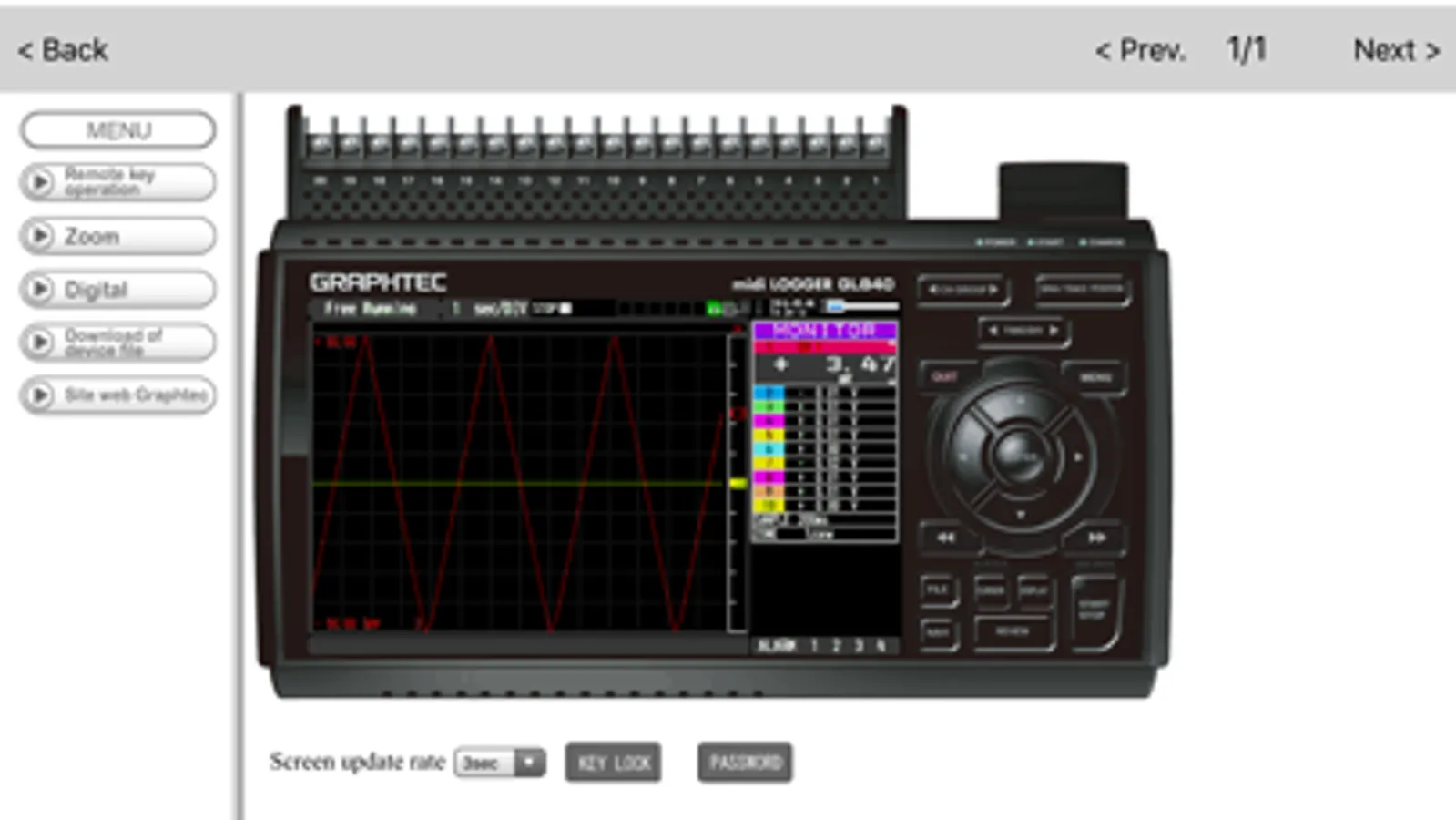
Task: Go to next page with Next
Action: (x=1396, y=50)
